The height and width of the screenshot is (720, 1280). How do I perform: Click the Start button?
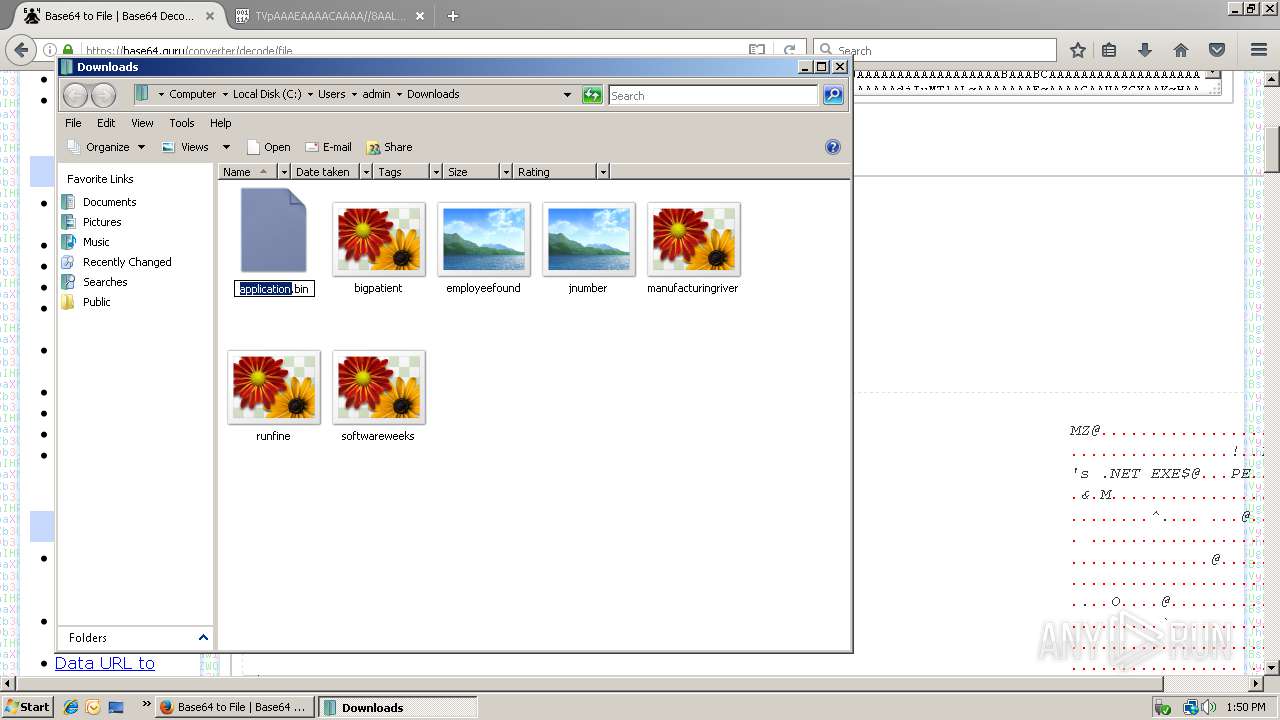coord(27,707)
